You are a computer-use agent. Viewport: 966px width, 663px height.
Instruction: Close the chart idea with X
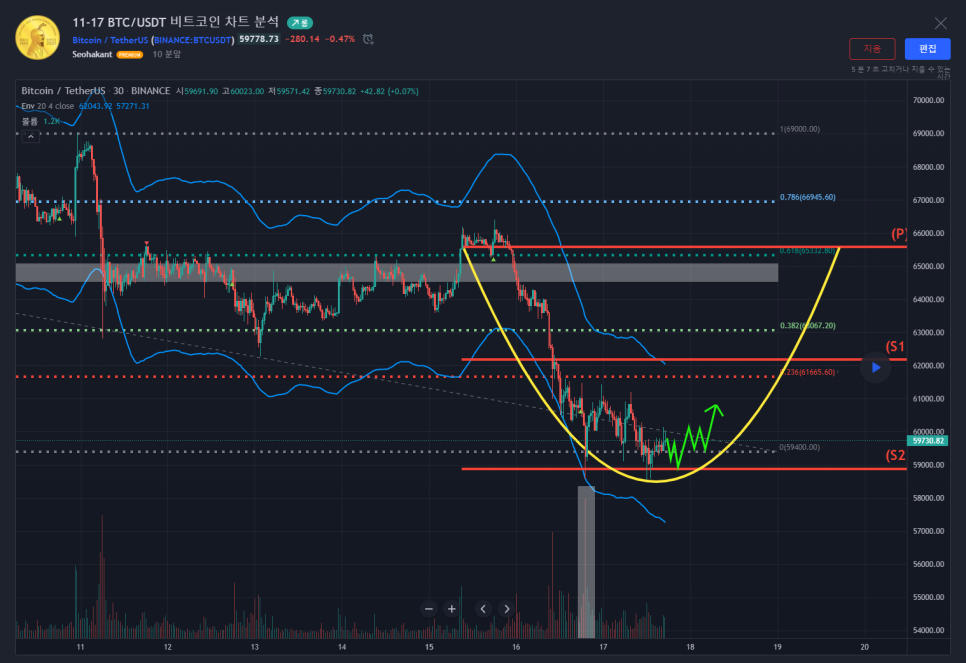(940, 23)
